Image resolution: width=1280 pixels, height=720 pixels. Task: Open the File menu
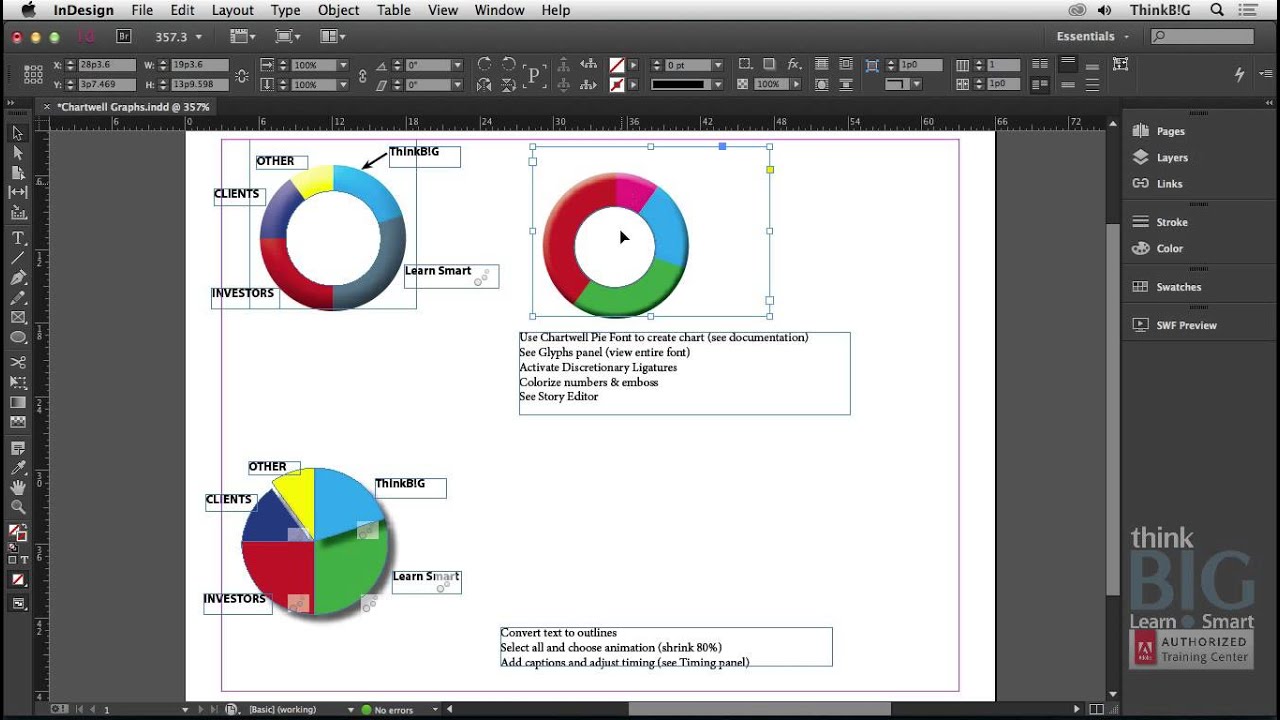pos(141,10)
